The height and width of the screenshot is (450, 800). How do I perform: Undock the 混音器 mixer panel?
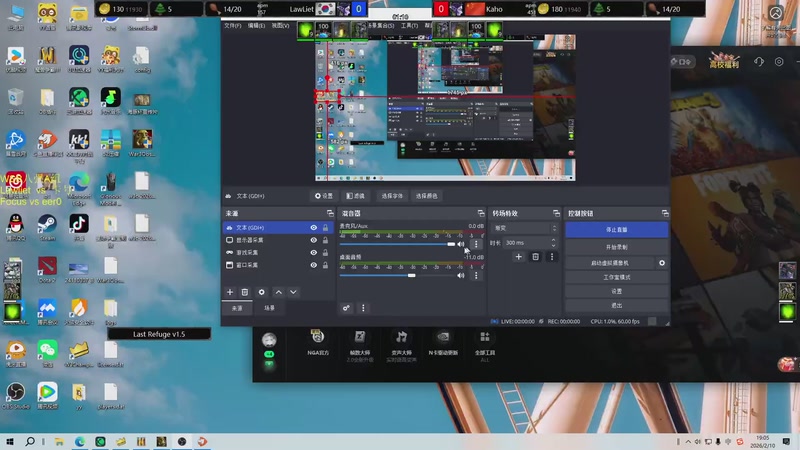click(481, 213)
